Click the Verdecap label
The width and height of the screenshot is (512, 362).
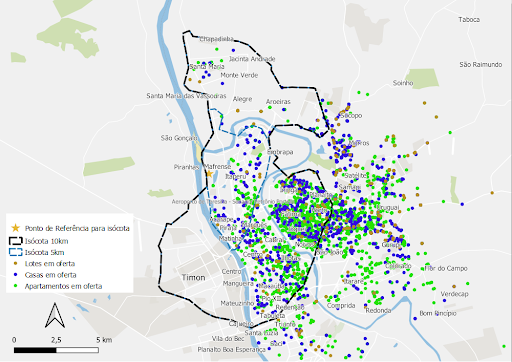pos(454,294)
